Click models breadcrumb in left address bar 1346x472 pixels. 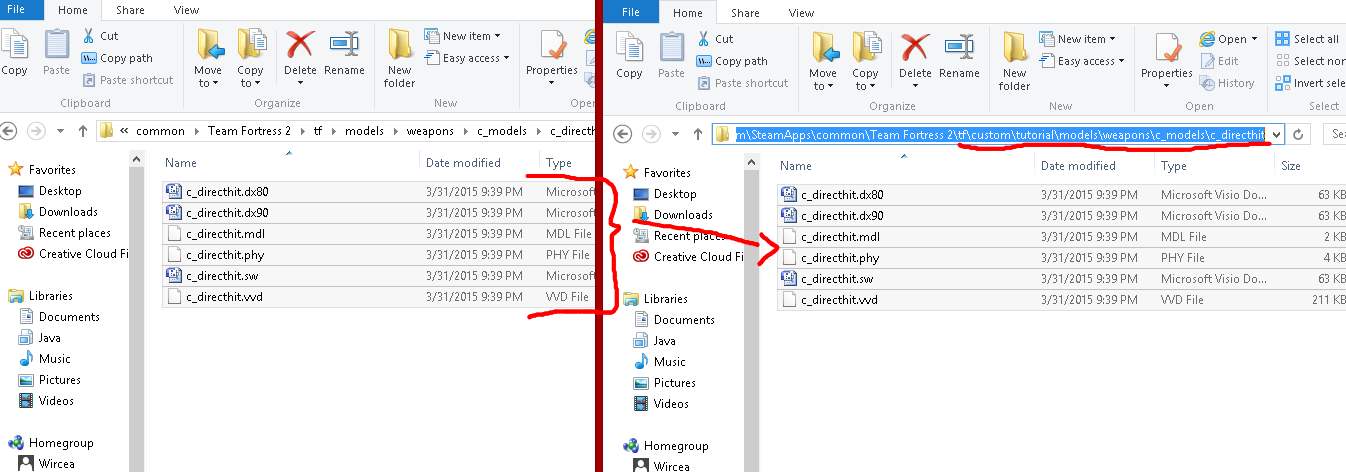coord(364,131)
